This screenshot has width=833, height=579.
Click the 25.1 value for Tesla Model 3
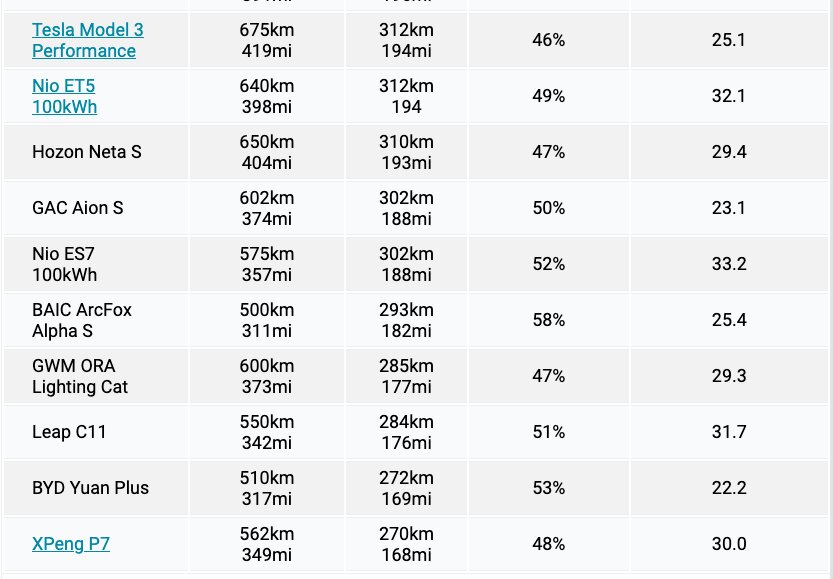tap(729, 40)
